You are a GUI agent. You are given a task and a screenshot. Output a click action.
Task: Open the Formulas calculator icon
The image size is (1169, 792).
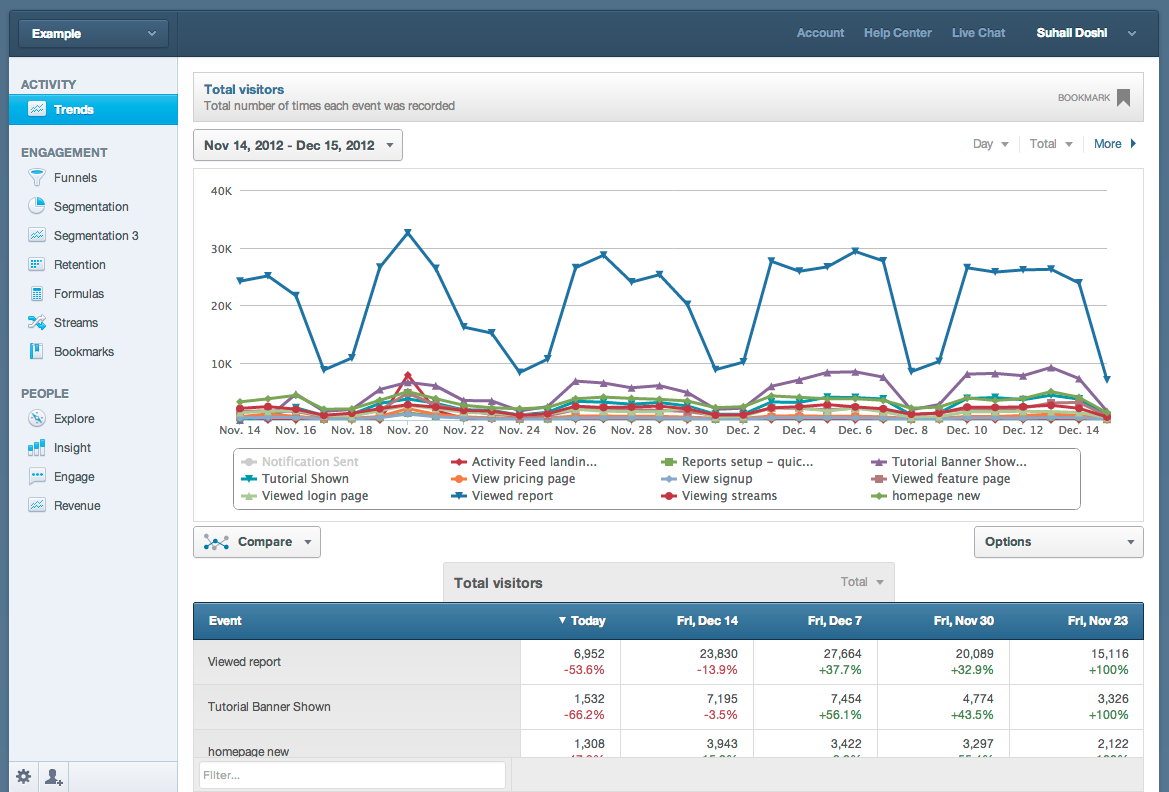pos(37,294)
